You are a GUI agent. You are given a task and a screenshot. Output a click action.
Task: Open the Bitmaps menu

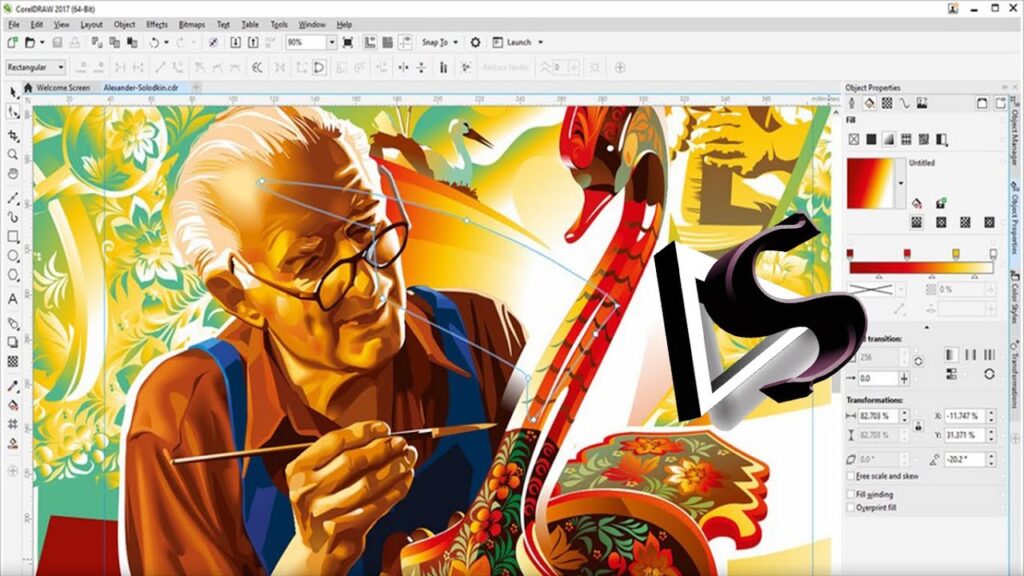(191, 24)
